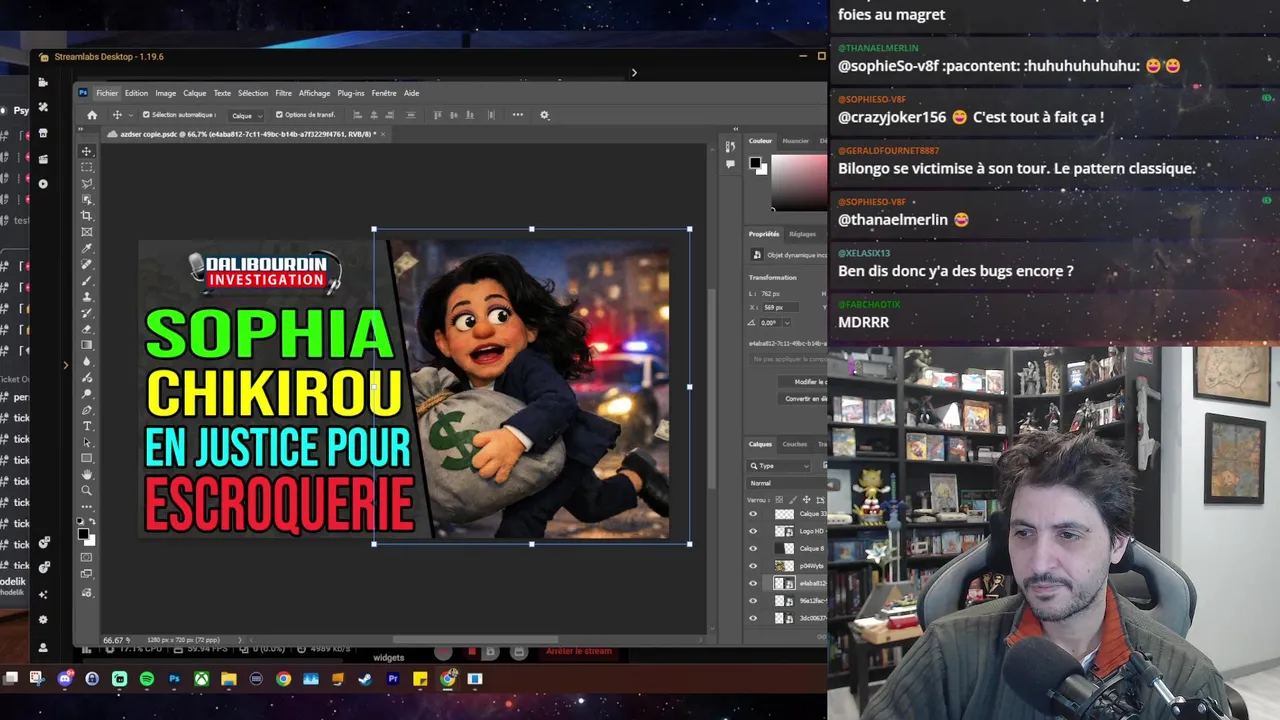Select the Clone Stamp tool
Image resolution: width=1280 pixels, height=720 pixels.
pyautogui.click(x=86, y=297)
